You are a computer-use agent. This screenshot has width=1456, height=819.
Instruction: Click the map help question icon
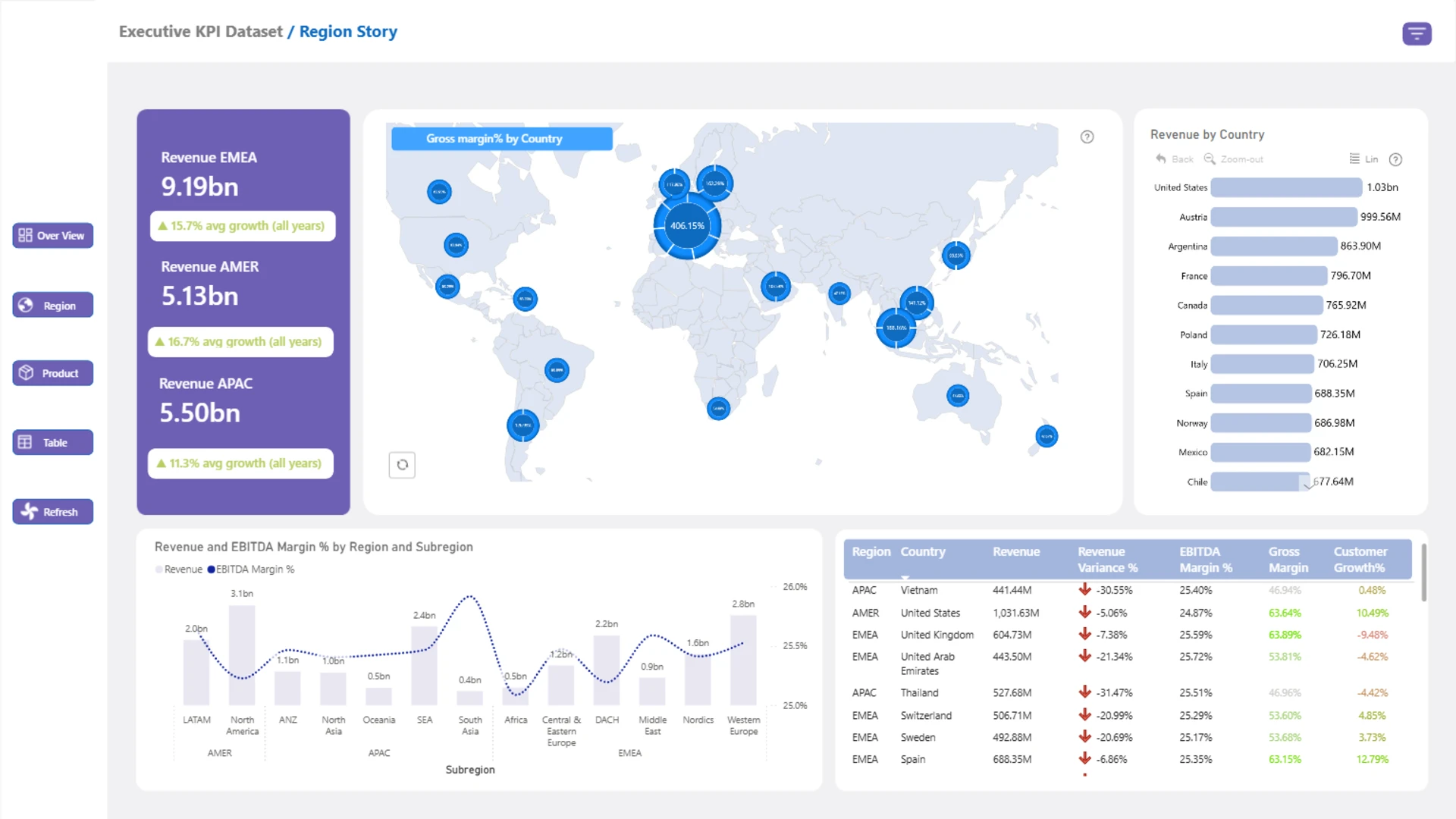1087,137
